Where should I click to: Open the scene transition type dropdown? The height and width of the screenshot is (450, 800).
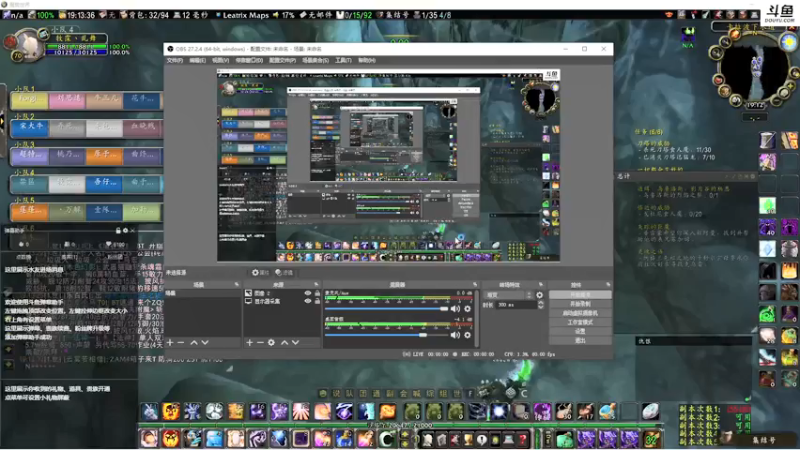coord(508,295)
